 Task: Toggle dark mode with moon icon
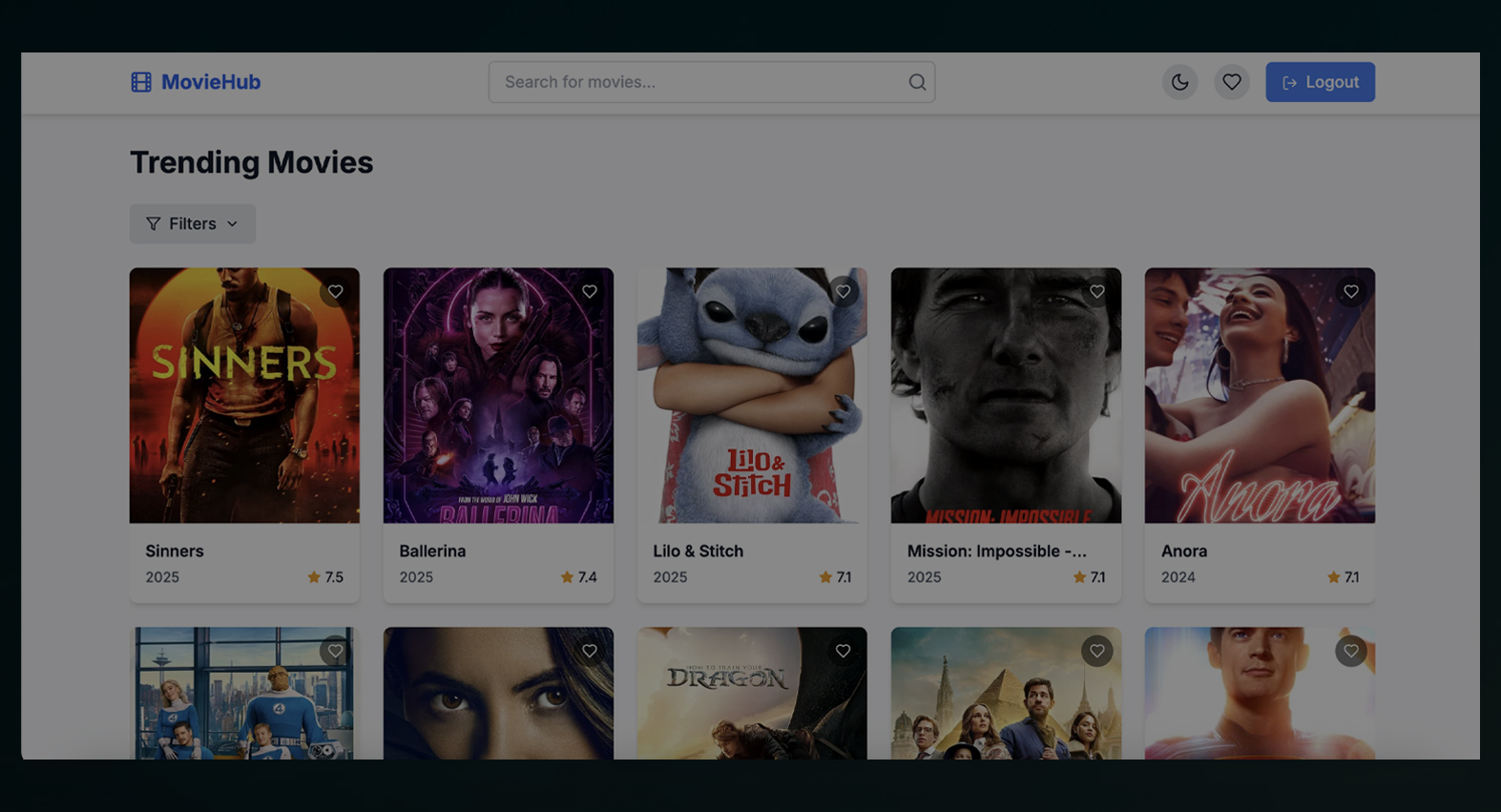click(x=1180, y=82)
